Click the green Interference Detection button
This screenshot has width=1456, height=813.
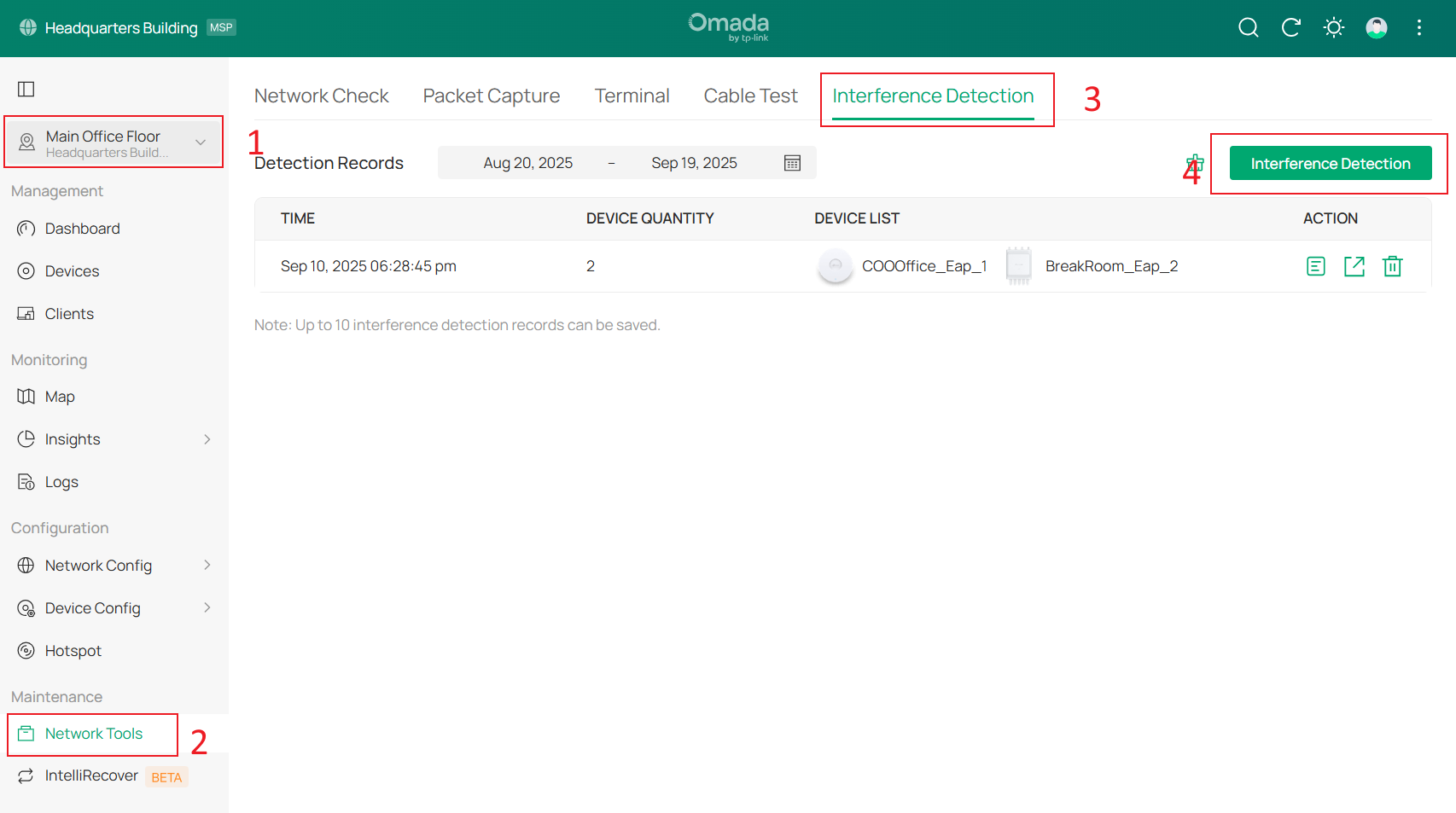[x=1330, y=164]
